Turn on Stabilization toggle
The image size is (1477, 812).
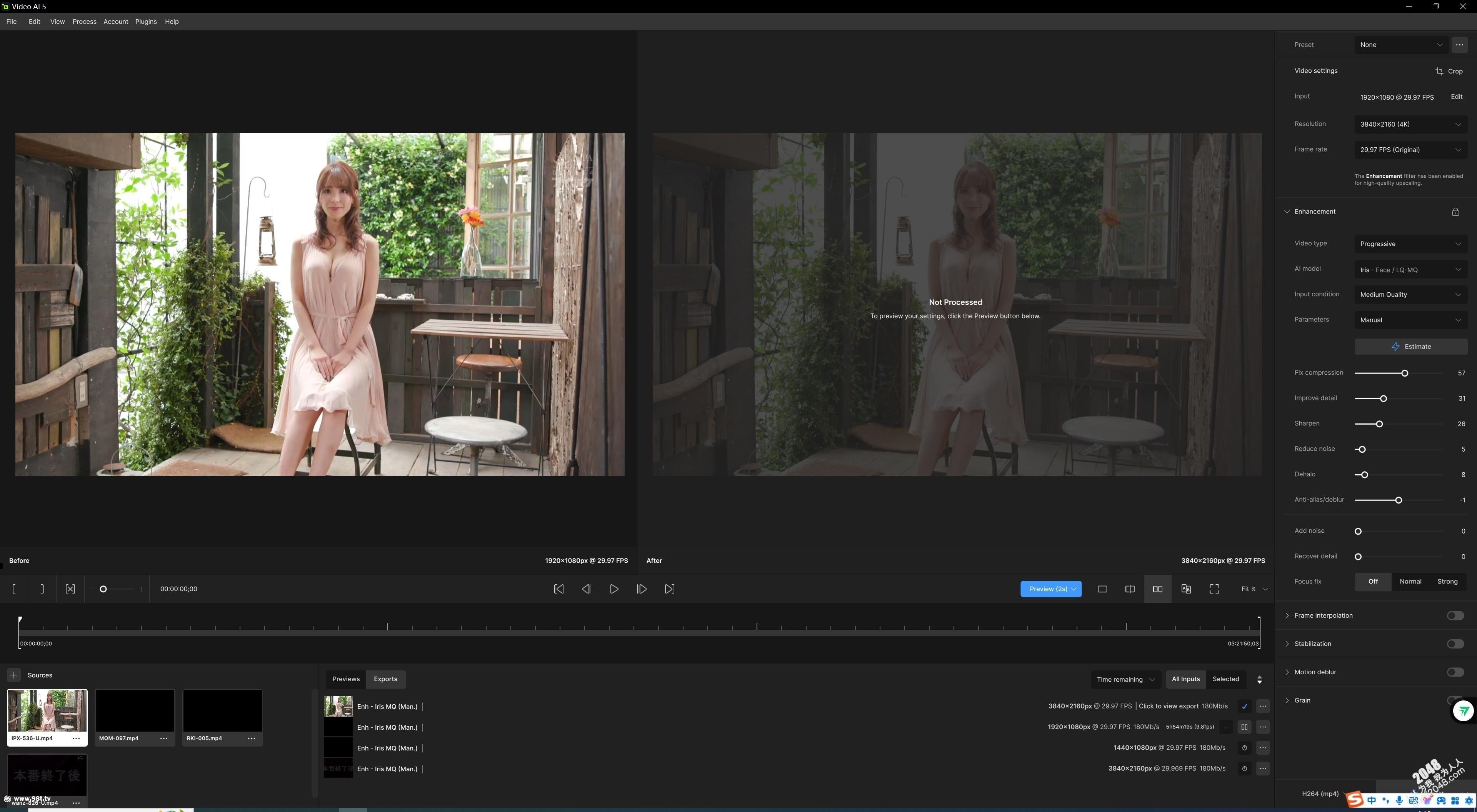coord(1455,644)
